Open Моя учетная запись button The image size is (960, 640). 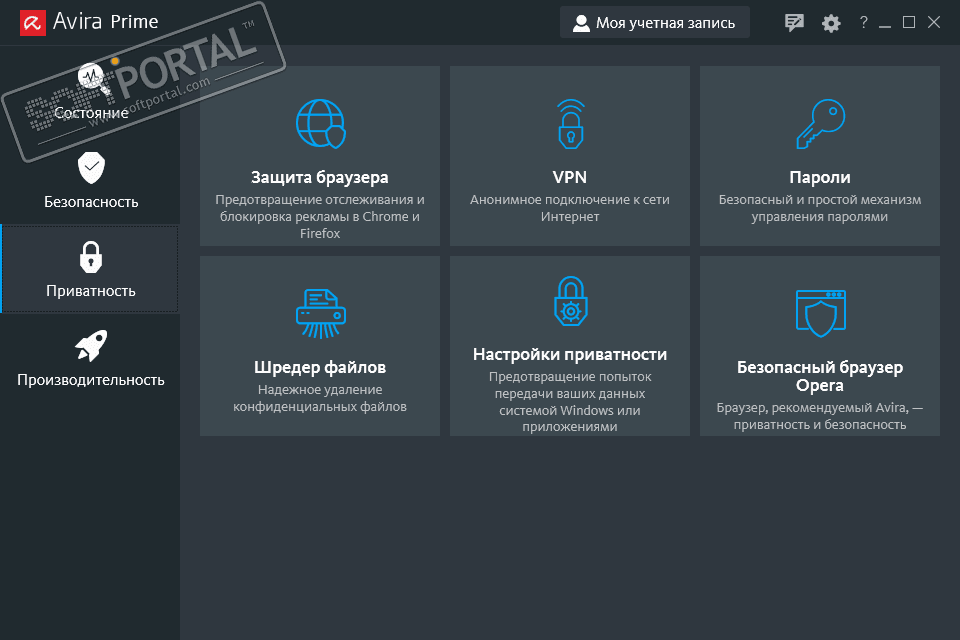click(x=654, y=23)
